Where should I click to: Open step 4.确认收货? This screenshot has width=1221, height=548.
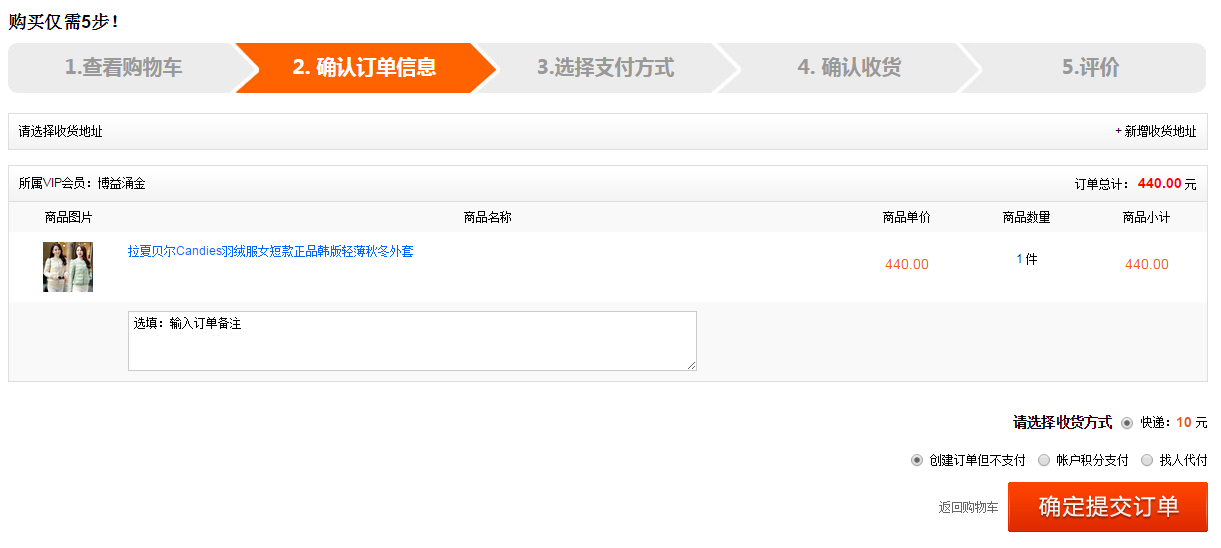click(849, 68)
